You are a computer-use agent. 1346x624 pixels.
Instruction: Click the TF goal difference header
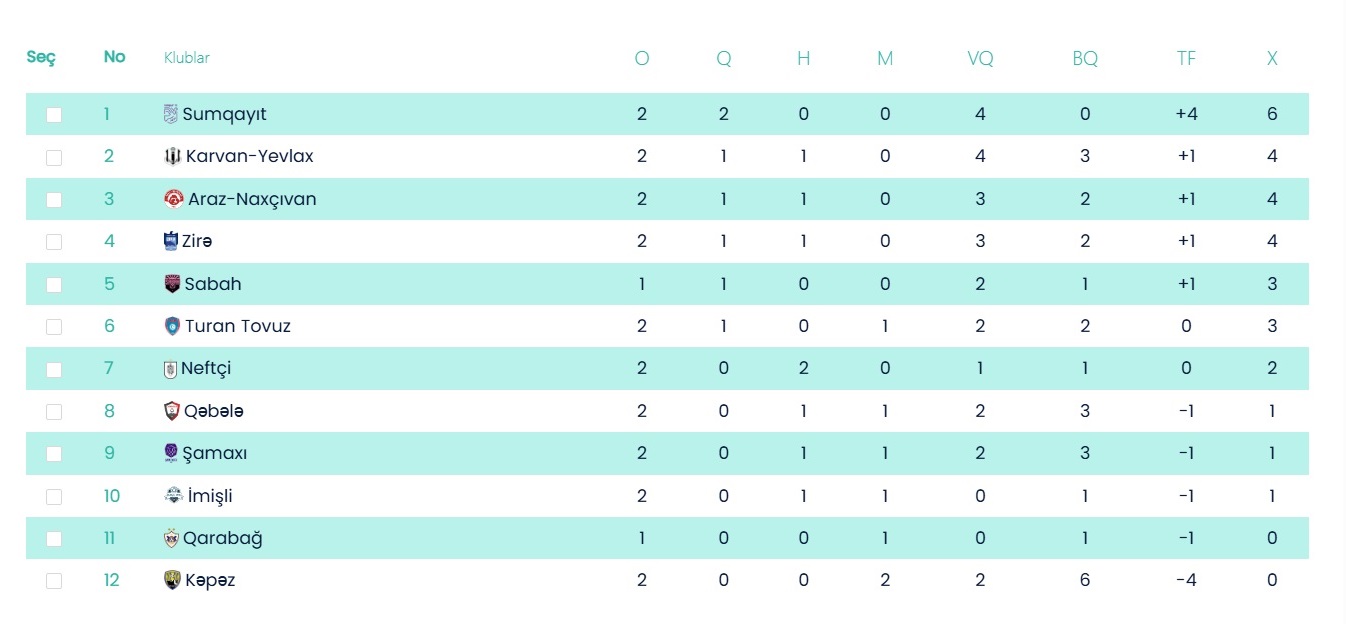coord(1186,58)
